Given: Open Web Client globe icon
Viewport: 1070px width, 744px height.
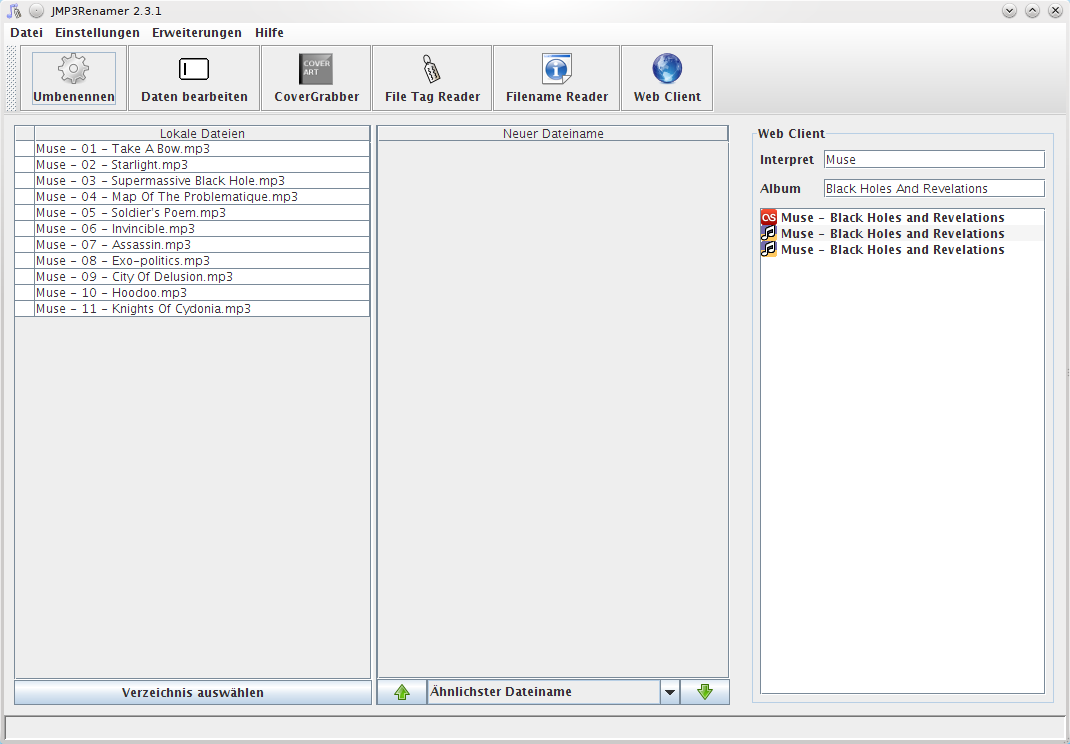Looking at the screenshot, I should pos(667,68).
